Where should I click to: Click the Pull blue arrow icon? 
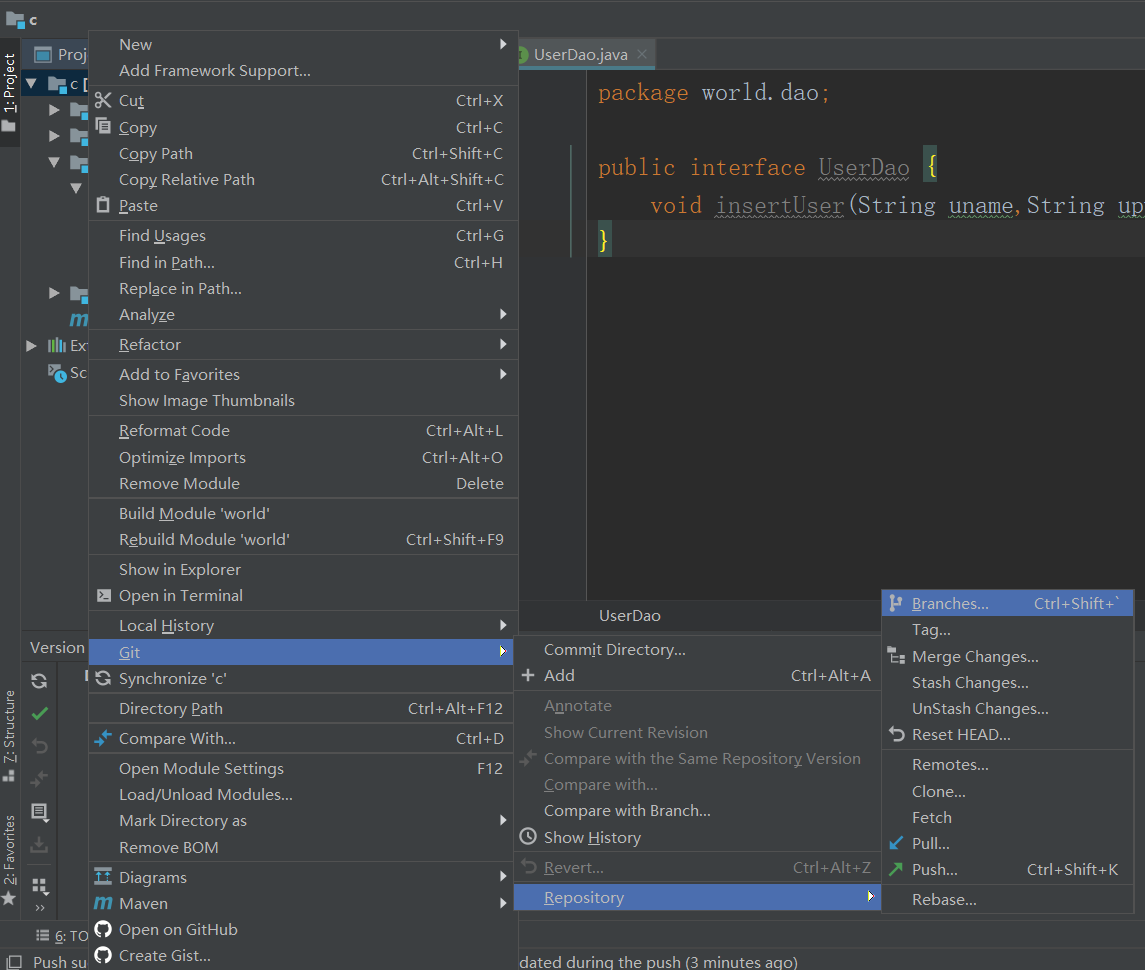point(897,843)
